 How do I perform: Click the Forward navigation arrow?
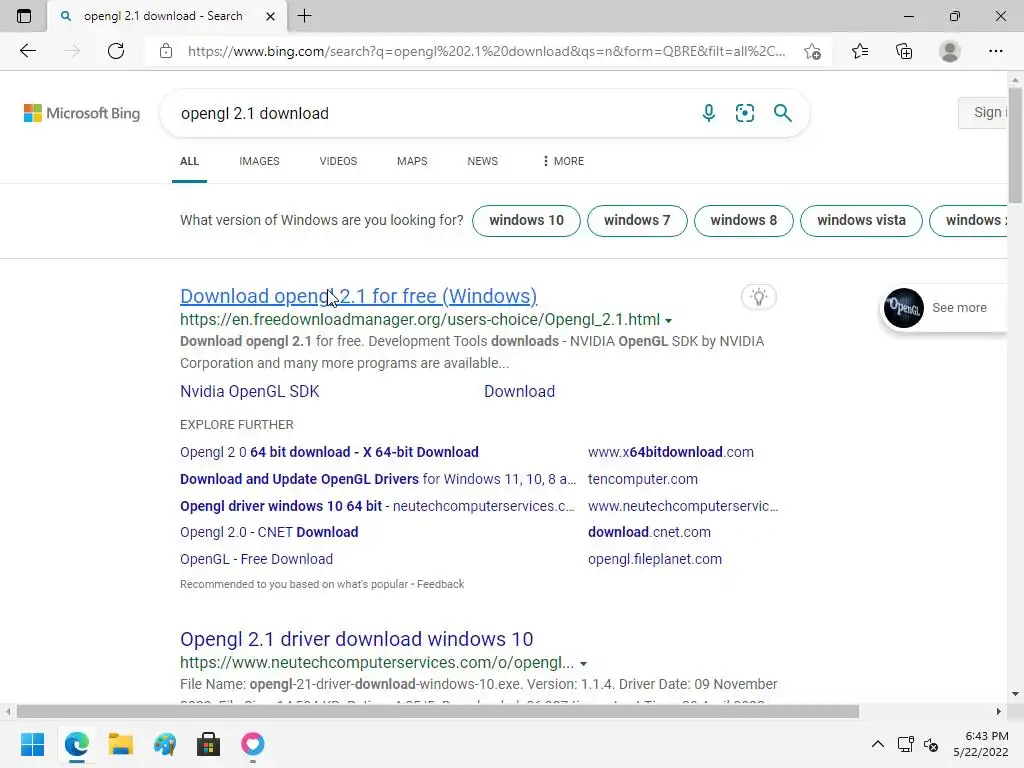pos(72,51)
